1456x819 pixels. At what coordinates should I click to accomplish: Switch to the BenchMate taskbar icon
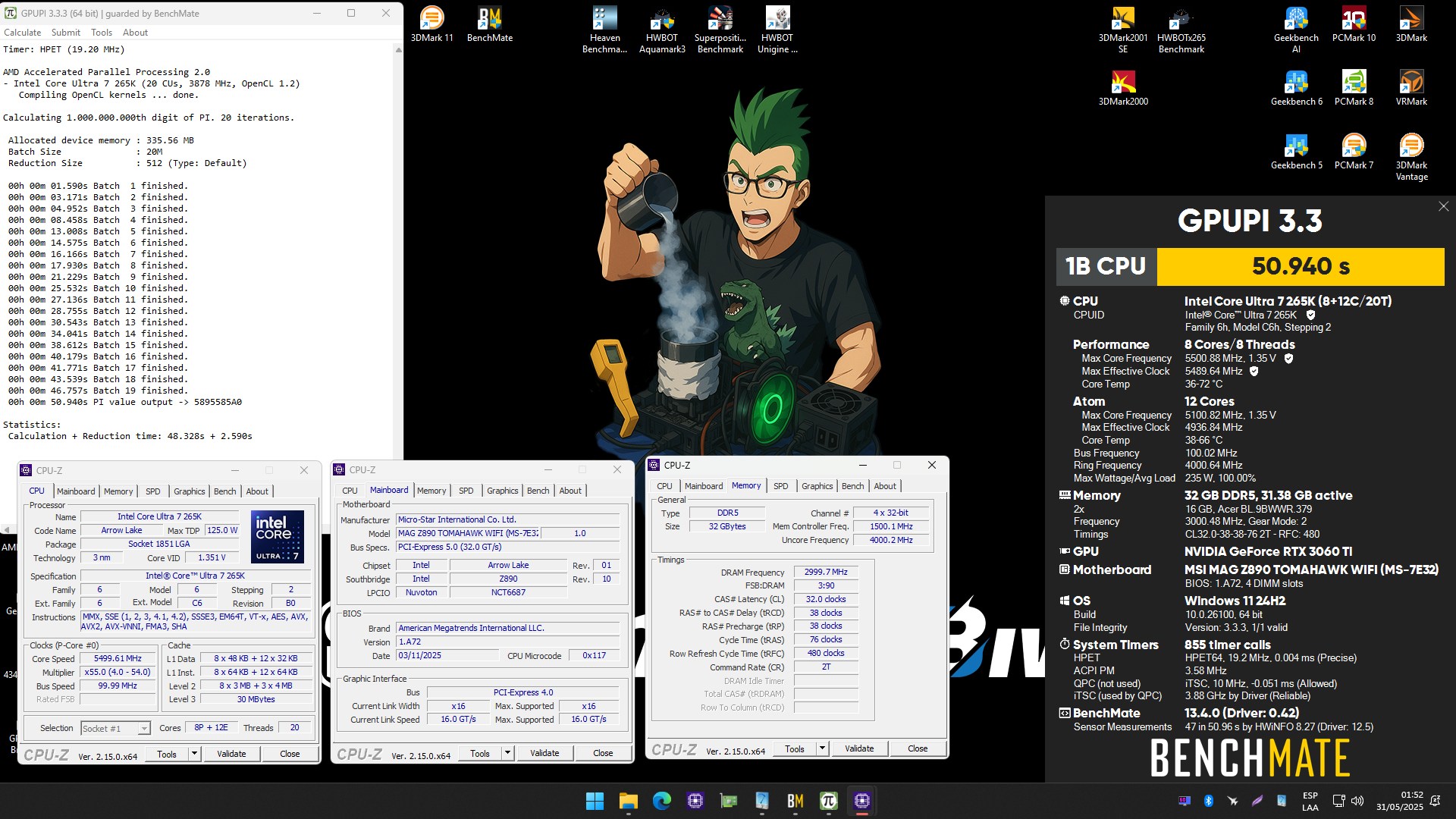[795, 801]
